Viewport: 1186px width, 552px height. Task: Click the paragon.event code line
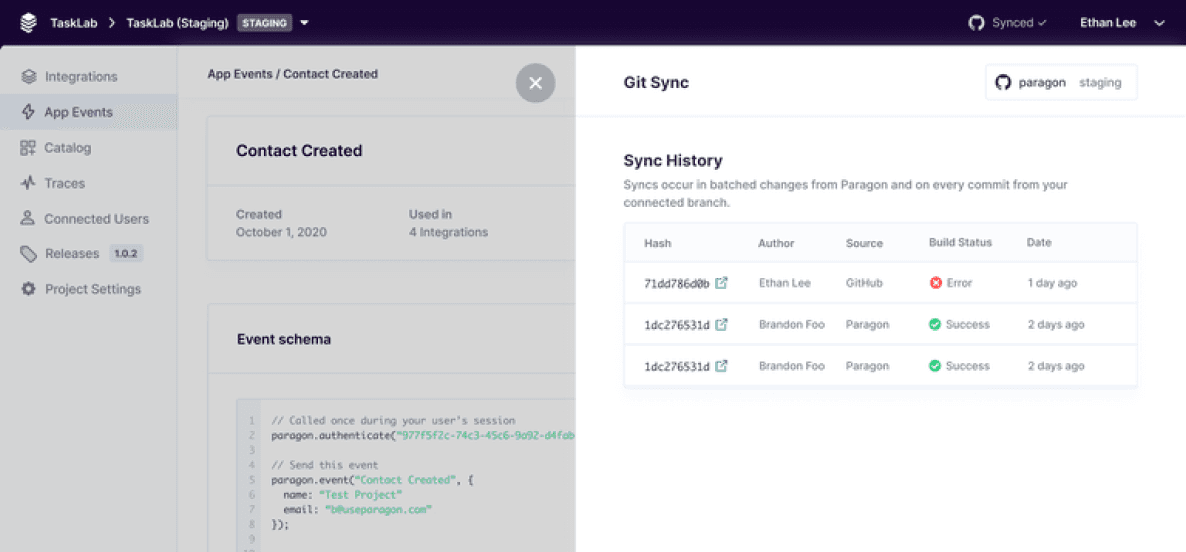pyautogui.click(x=371, y=479)
